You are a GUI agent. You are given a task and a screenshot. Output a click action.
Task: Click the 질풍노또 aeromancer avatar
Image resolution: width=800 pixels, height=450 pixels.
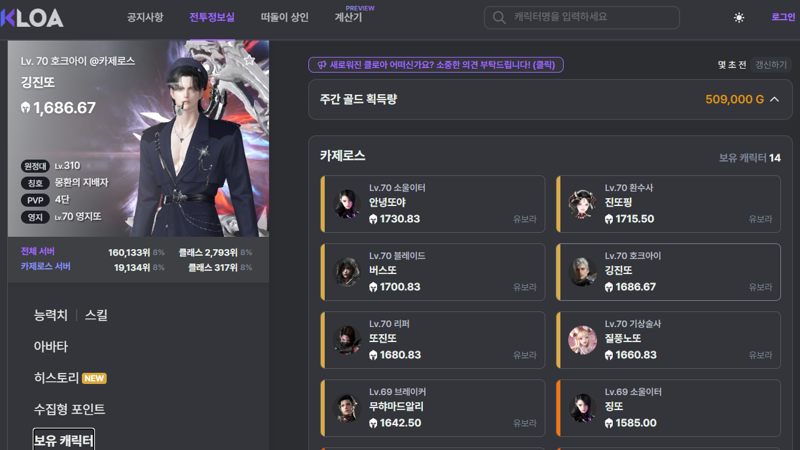tap(583, 340)
